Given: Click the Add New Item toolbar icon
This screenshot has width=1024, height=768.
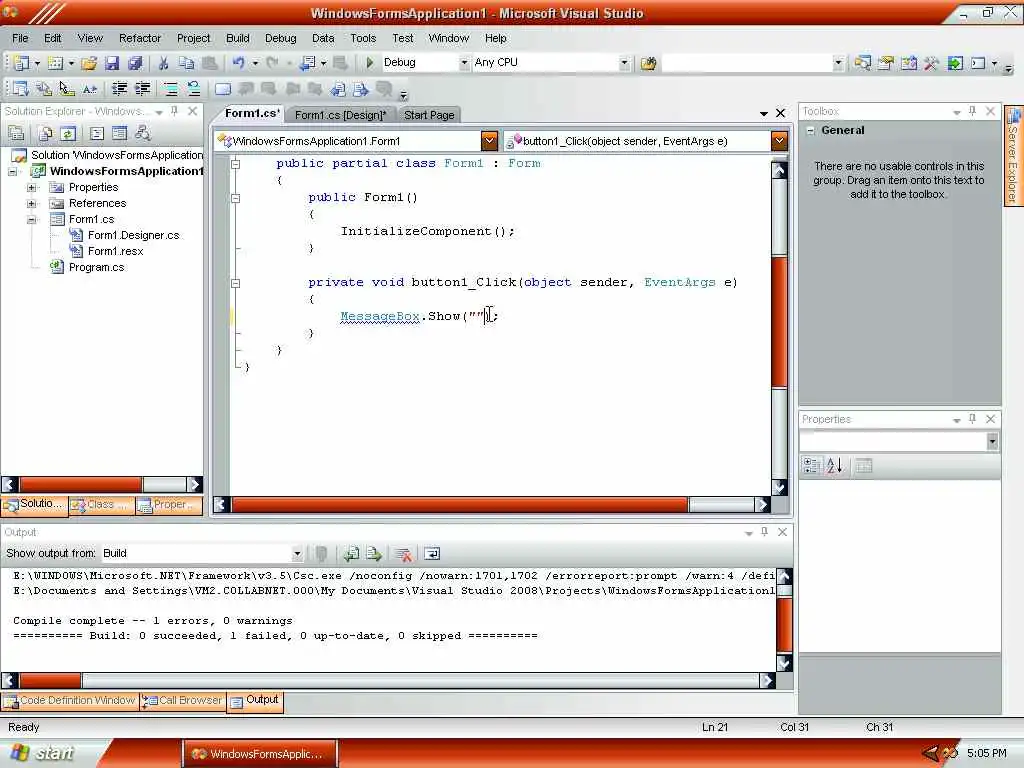Looking at the screenshot, I should 56,63.
